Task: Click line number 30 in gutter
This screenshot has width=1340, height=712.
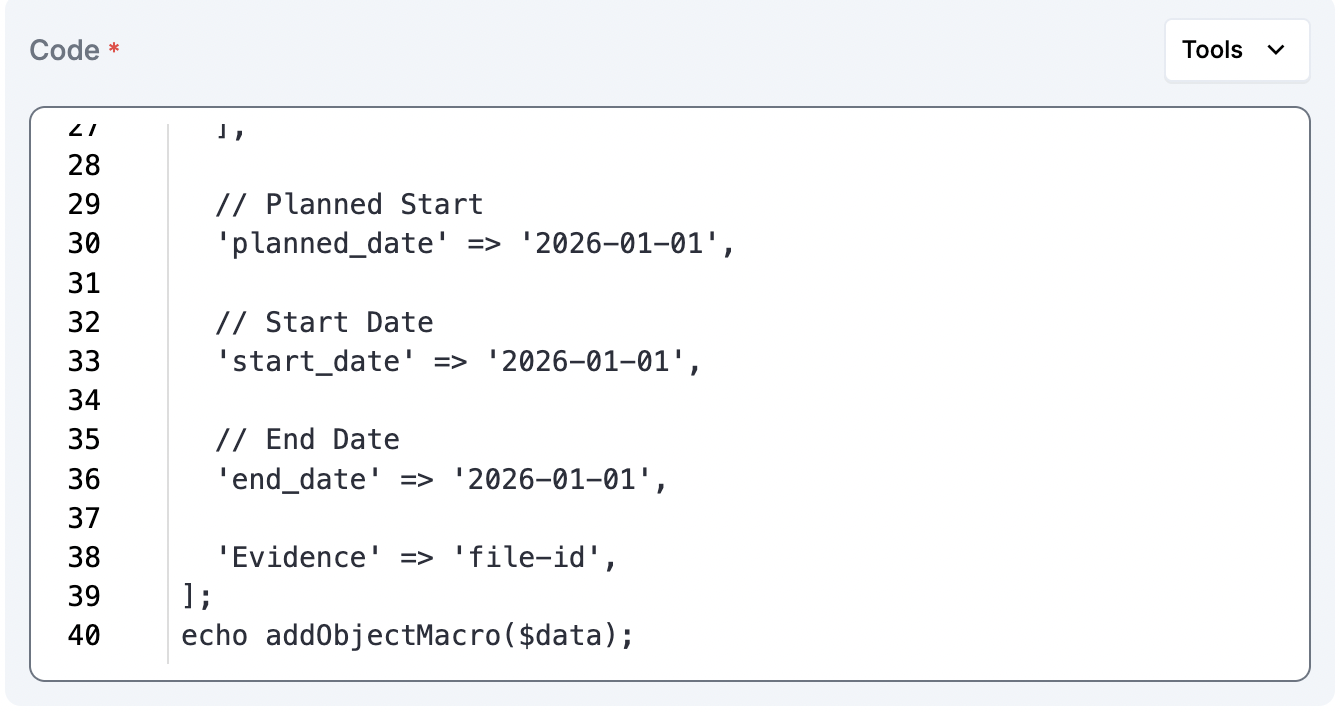Action: pyautogui.click(x=84, y=244)
